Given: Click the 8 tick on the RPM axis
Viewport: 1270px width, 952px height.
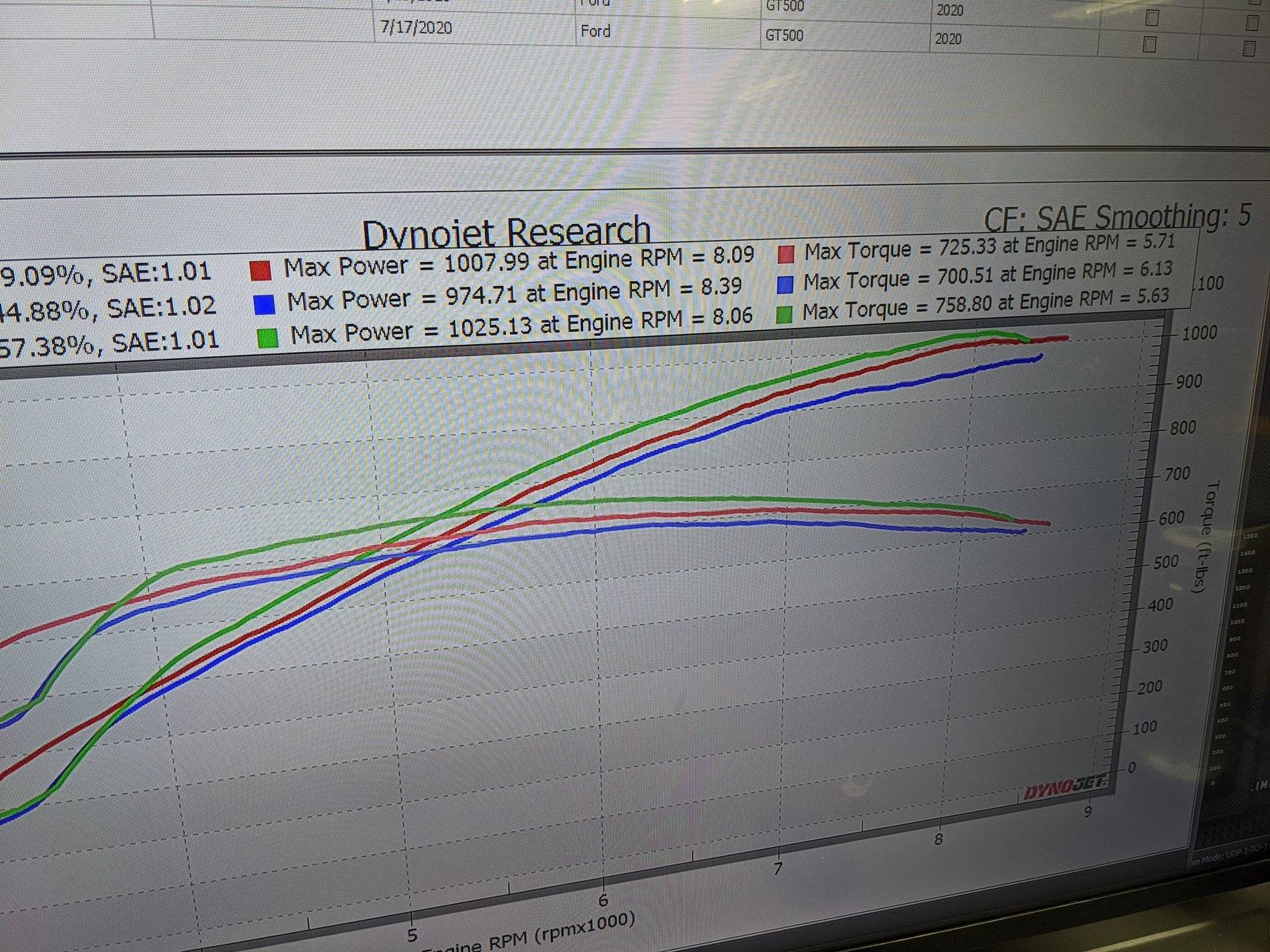Looking at the screenshot, I should tap(938, 839).
